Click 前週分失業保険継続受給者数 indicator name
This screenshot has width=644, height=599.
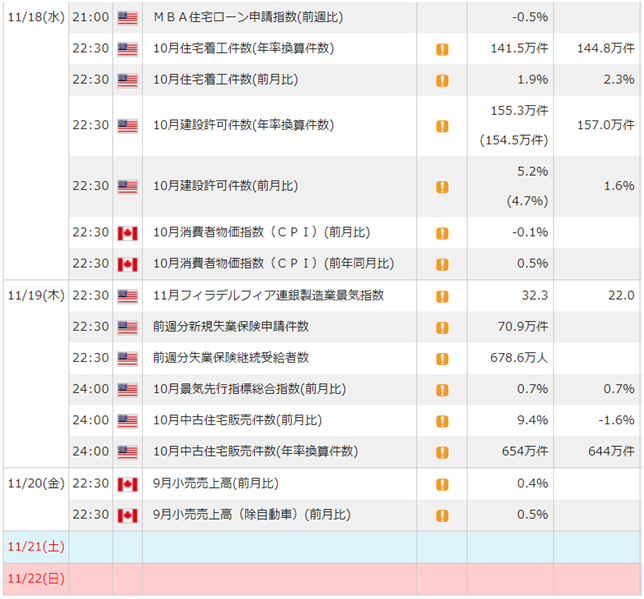231,358
